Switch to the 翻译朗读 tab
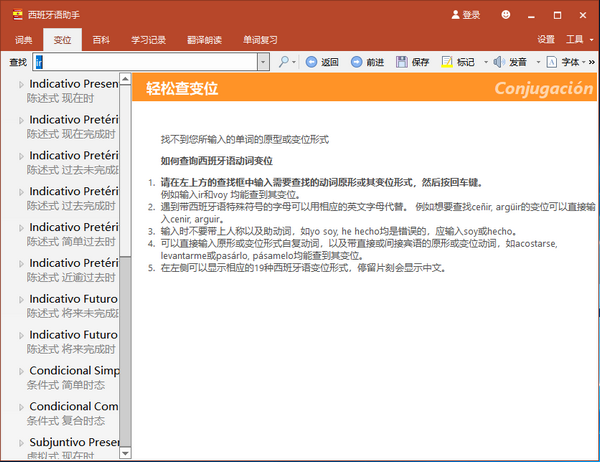The image size is (600, 462). [203, 40]
